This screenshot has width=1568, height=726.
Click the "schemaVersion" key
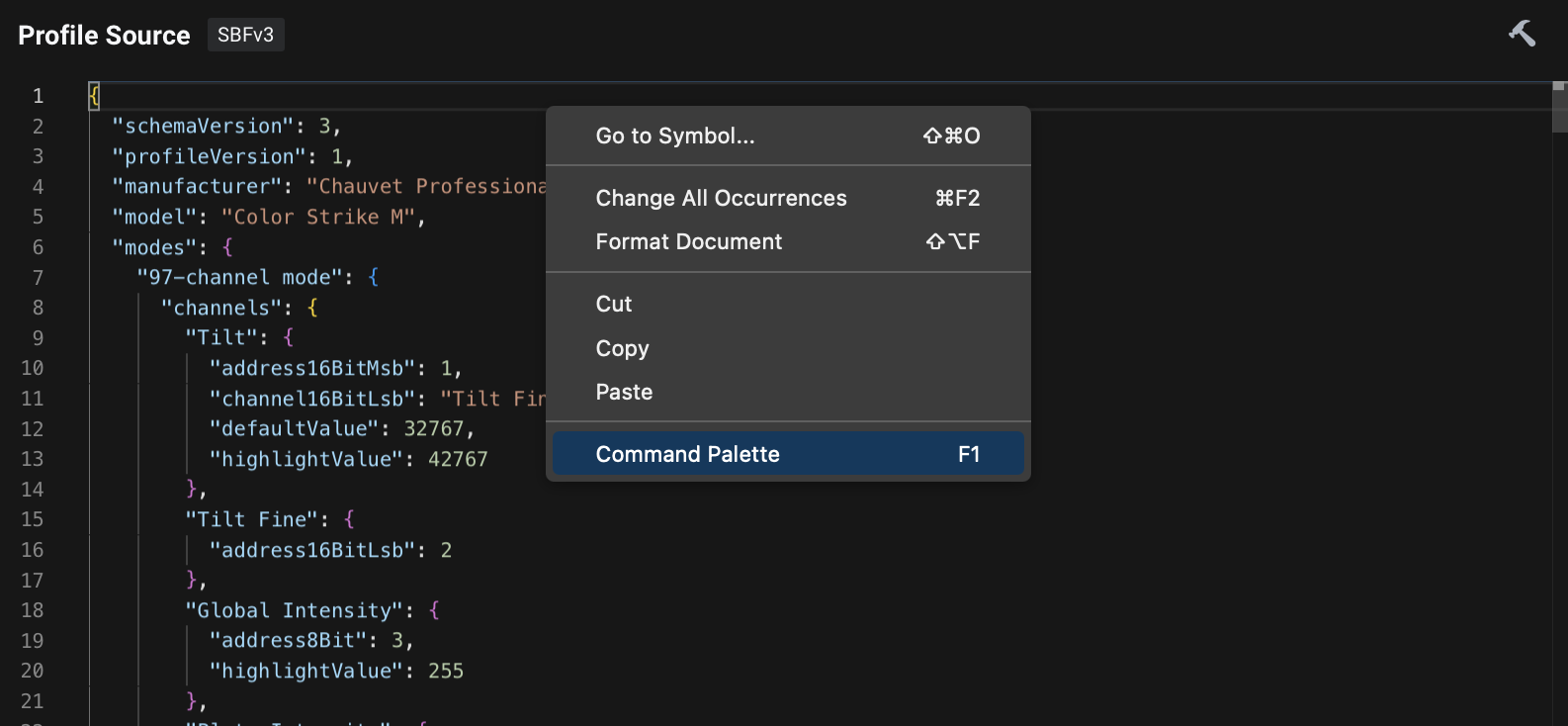(203, 126)
